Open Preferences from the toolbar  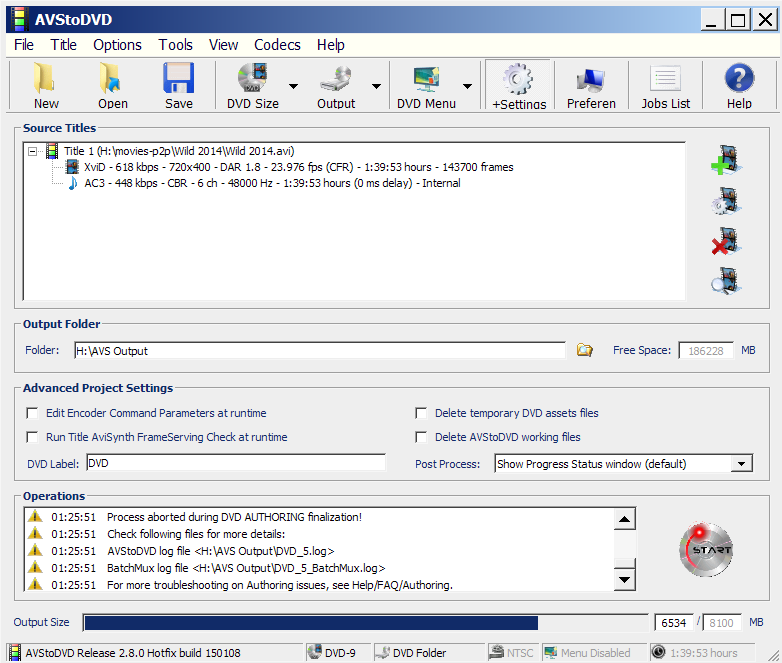[591, 85]
